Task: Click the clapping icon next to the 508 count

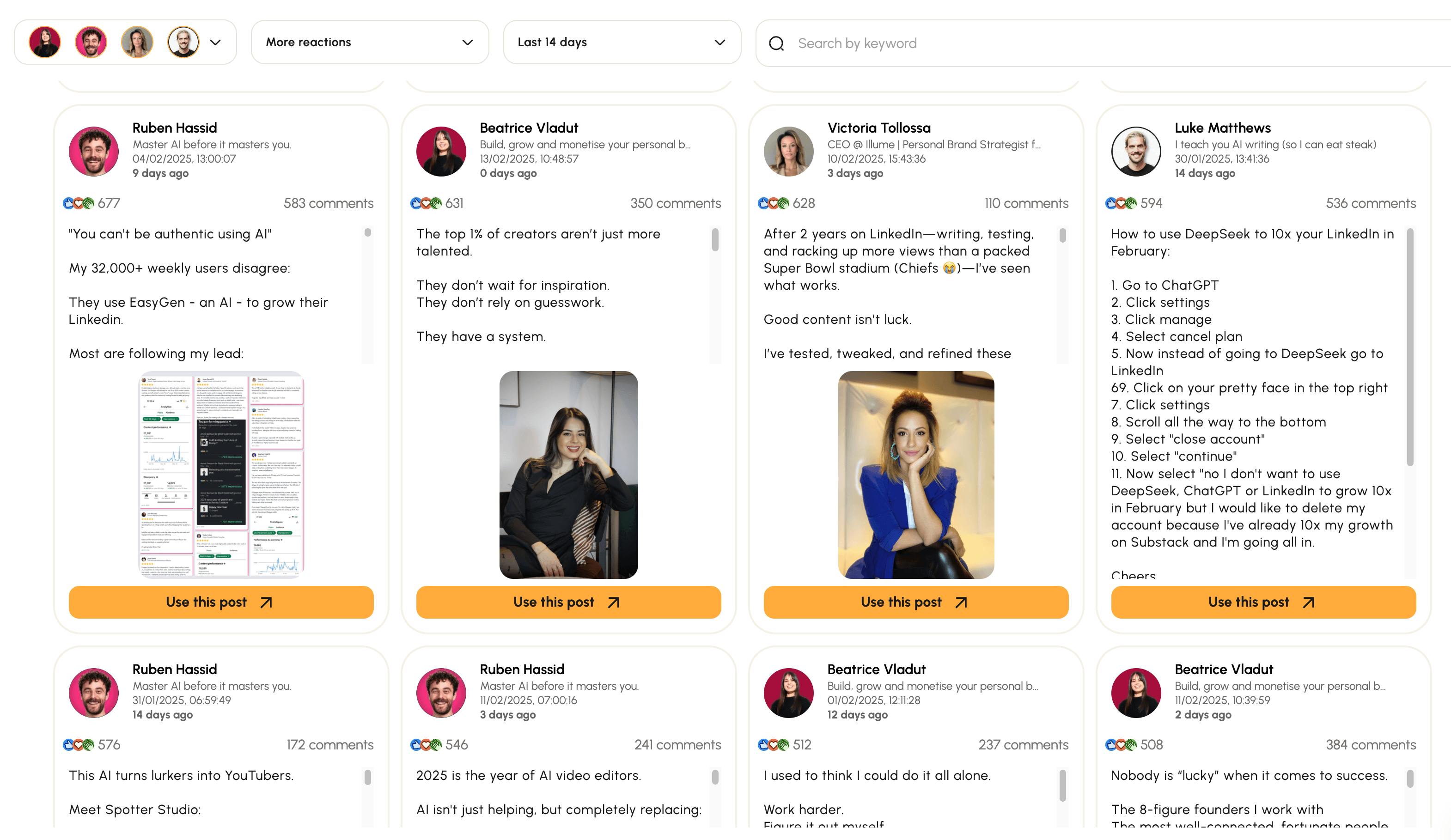Action: (1131, 744)
